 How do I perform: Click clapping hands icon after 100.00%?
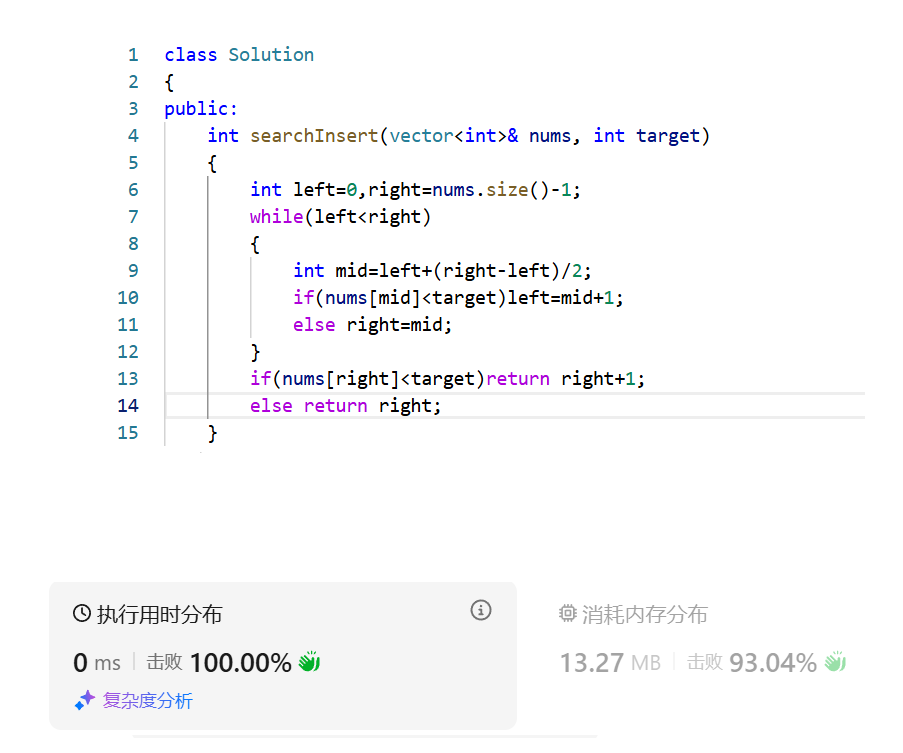309,661
